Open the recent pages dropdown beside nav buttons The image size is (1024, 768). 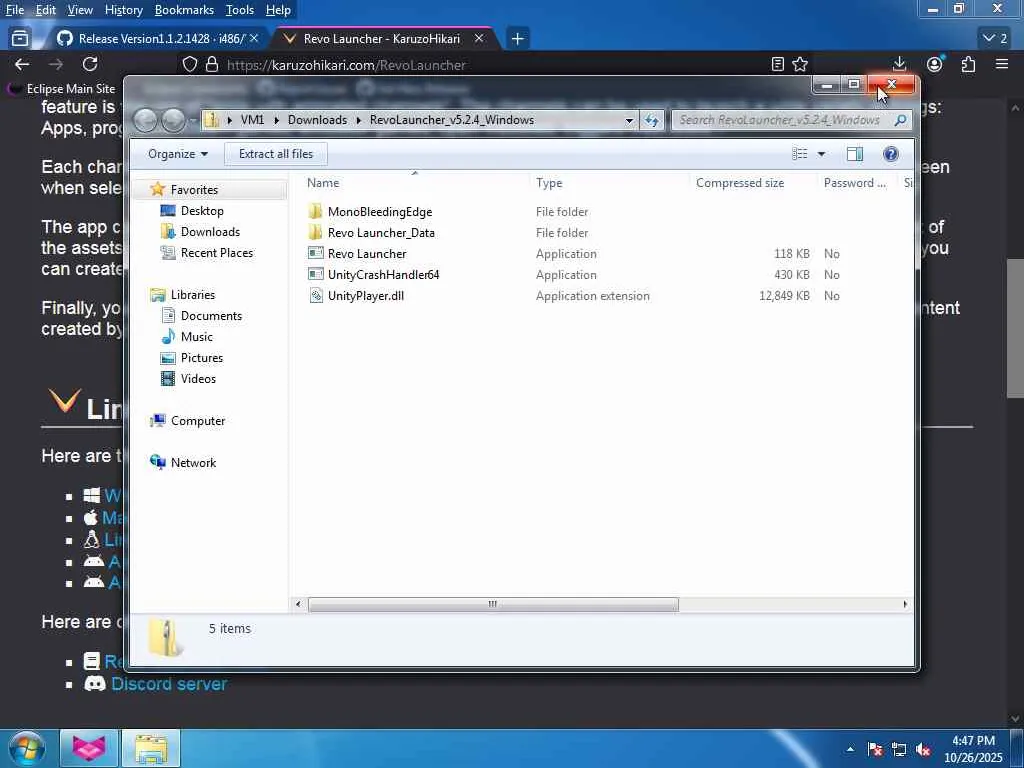point(193,120)
